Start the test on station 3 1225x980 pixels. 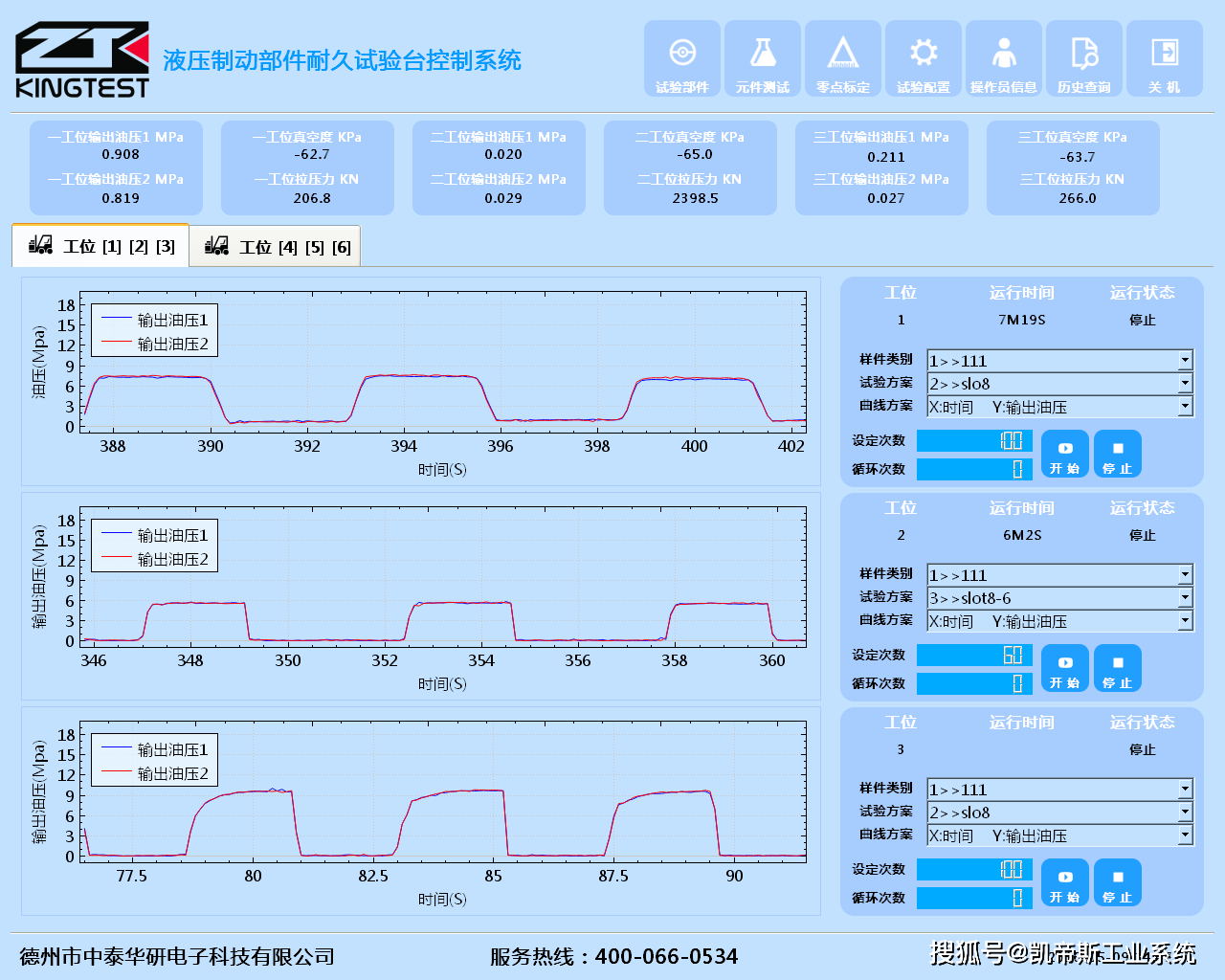pyautogui.click(x=1065, y=882)
